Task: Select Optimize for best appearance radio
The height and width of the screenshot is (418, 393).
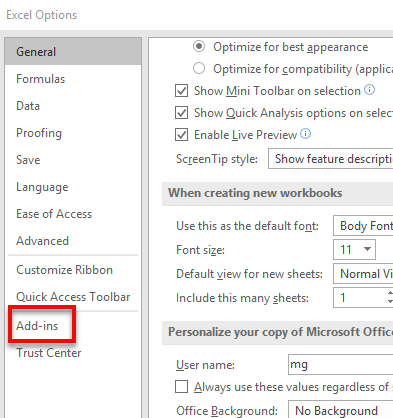Action: [199, 46]
